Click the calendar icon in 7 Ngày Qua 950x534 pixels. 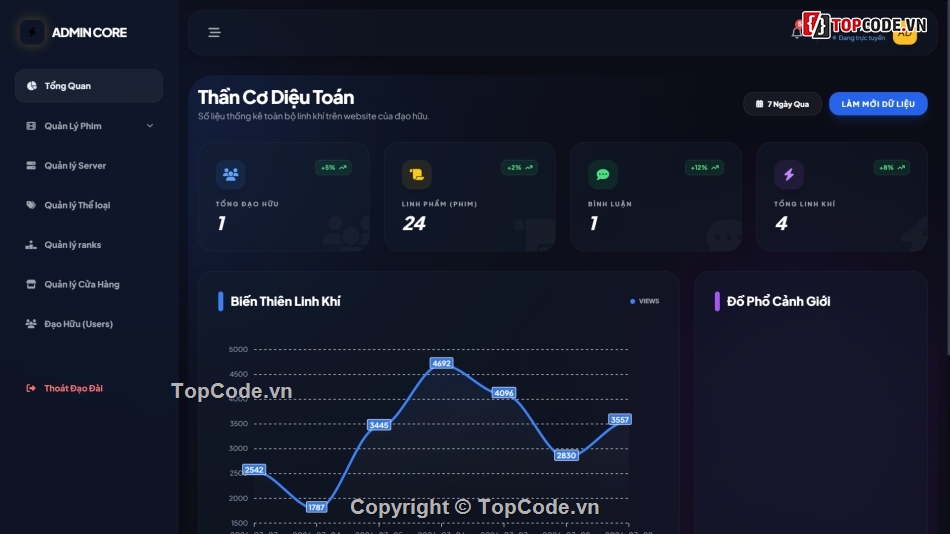759,104
